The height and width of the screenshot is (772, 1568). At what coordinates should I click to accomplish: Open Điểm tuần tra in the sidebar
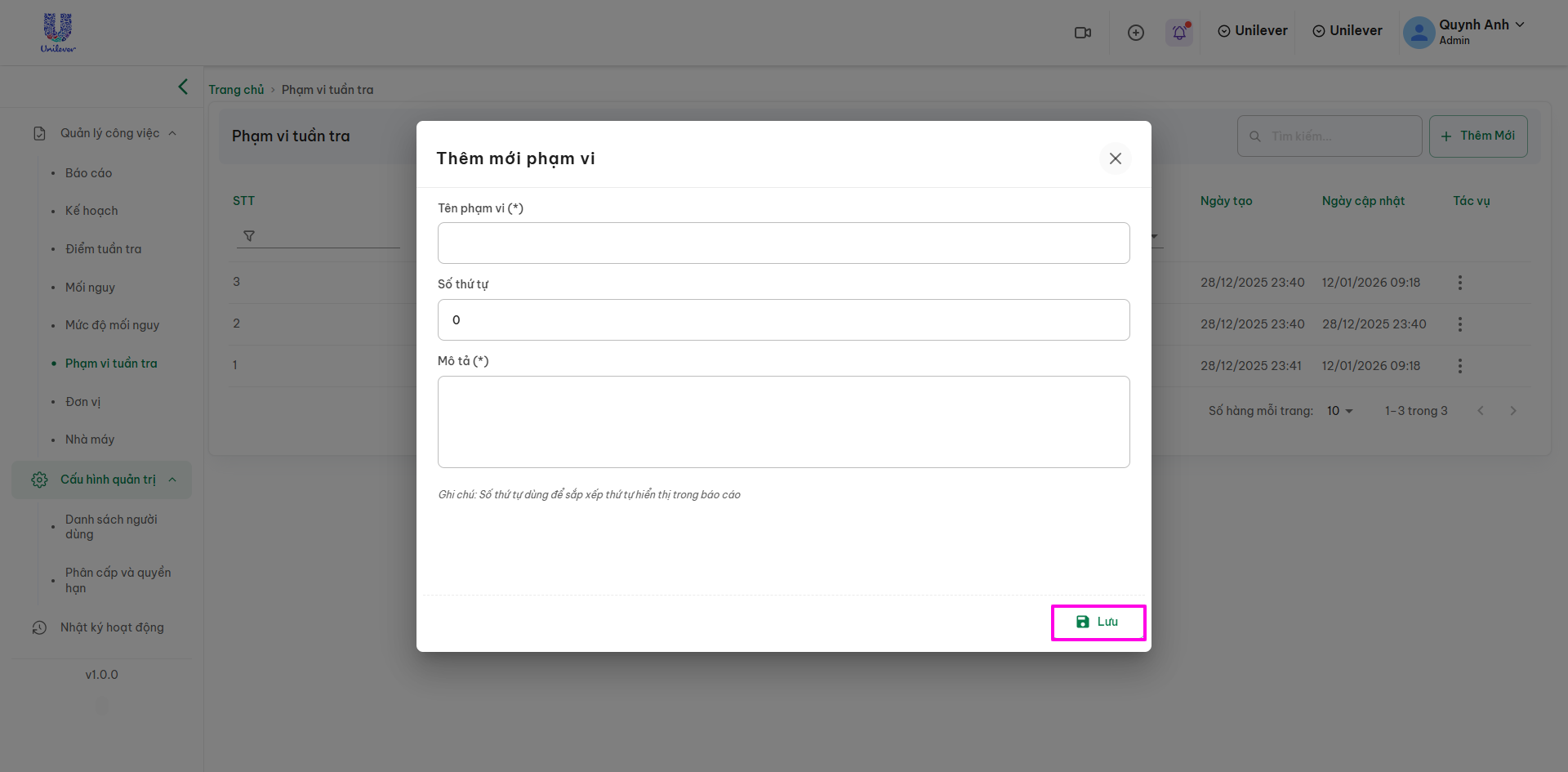pos(103,249)
